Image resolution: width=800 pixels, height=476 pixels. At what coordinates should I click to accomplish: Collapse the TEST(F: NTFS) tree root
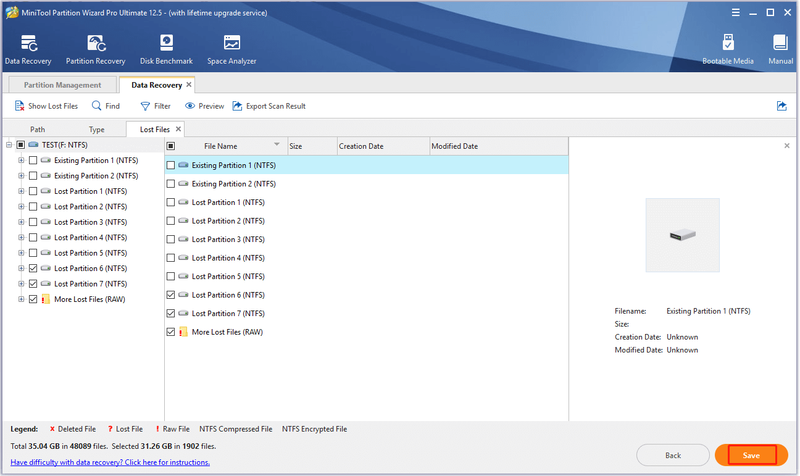pos(9,145)
